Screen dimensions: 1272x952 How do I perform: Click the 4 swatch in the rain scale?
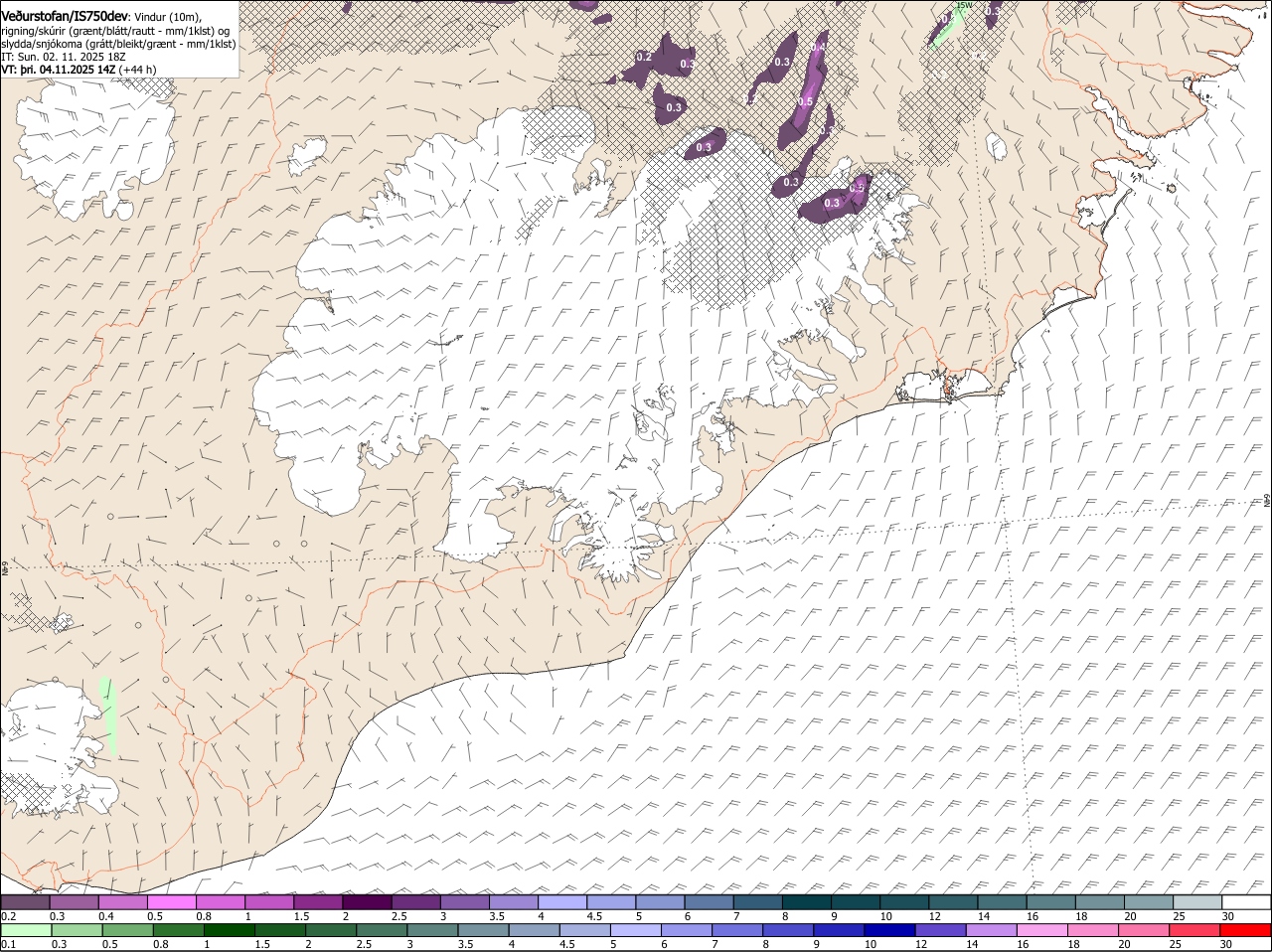coord(534,930)
